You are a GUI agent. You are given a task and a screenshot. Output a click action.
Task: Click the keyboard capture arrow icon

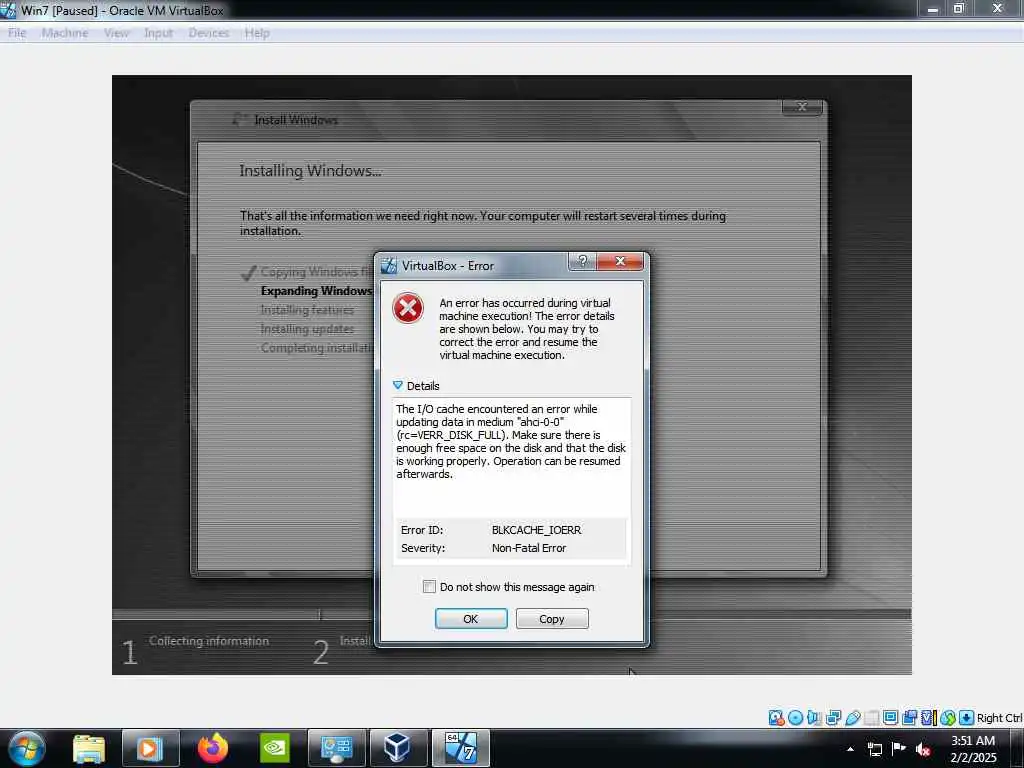967,718
